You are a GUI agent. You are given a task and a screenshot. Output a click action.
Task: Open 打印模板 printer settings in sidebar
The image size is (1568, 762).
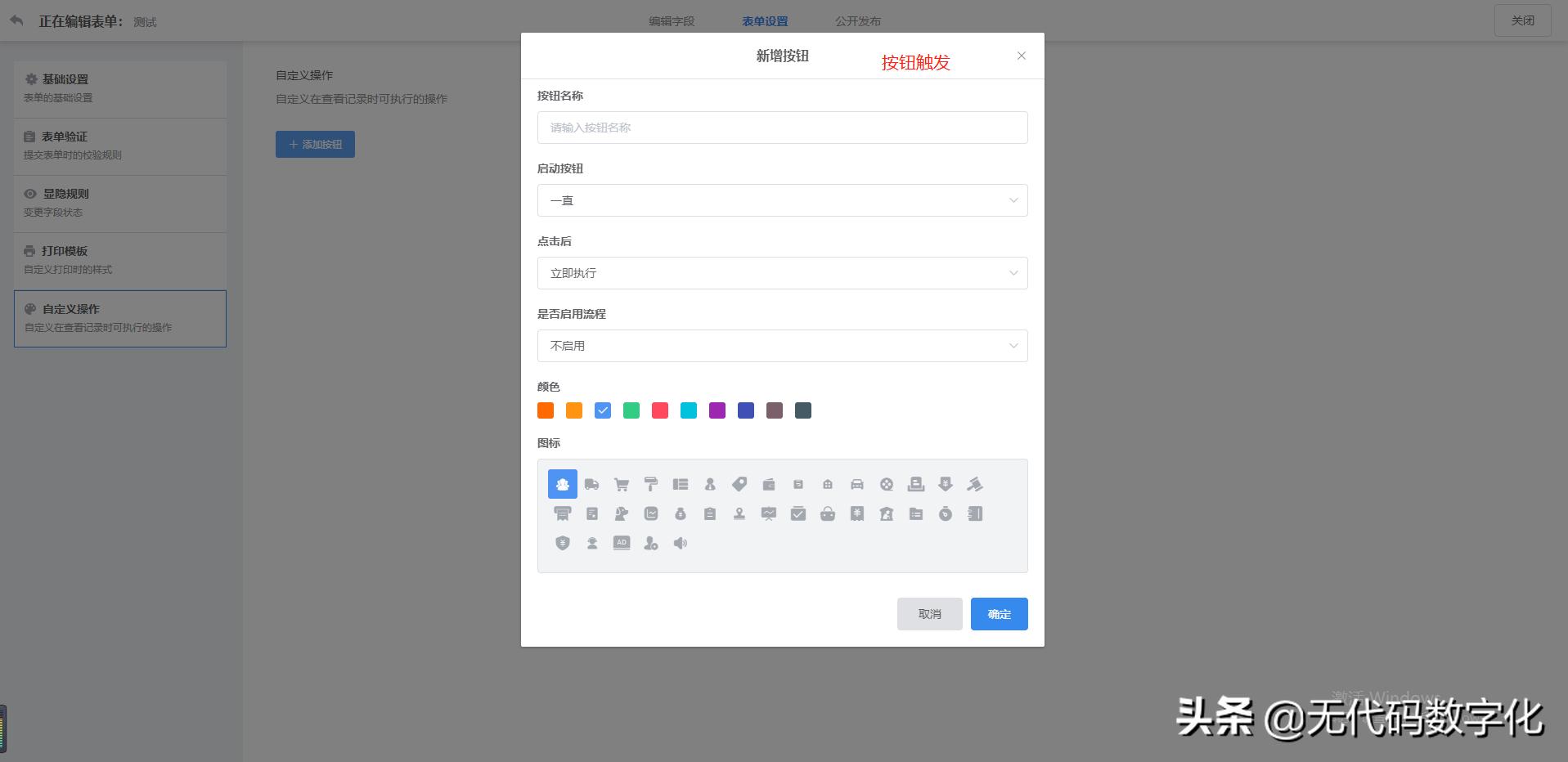(x=67, y=251)
